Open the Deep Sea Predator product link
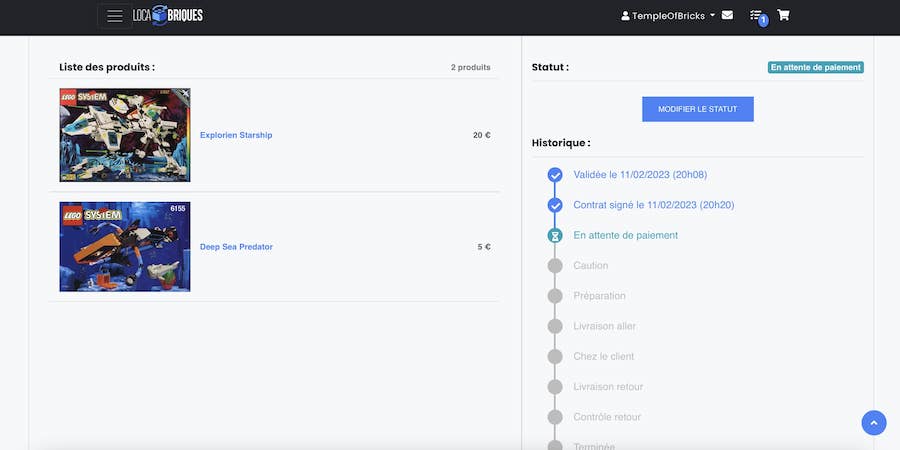 (236, 247)
